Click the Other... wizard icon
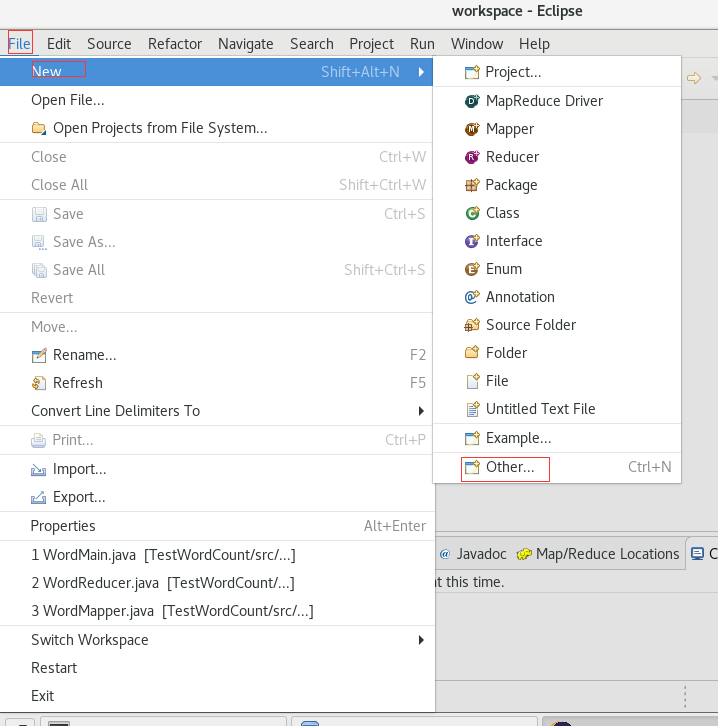 pos(472,467)
